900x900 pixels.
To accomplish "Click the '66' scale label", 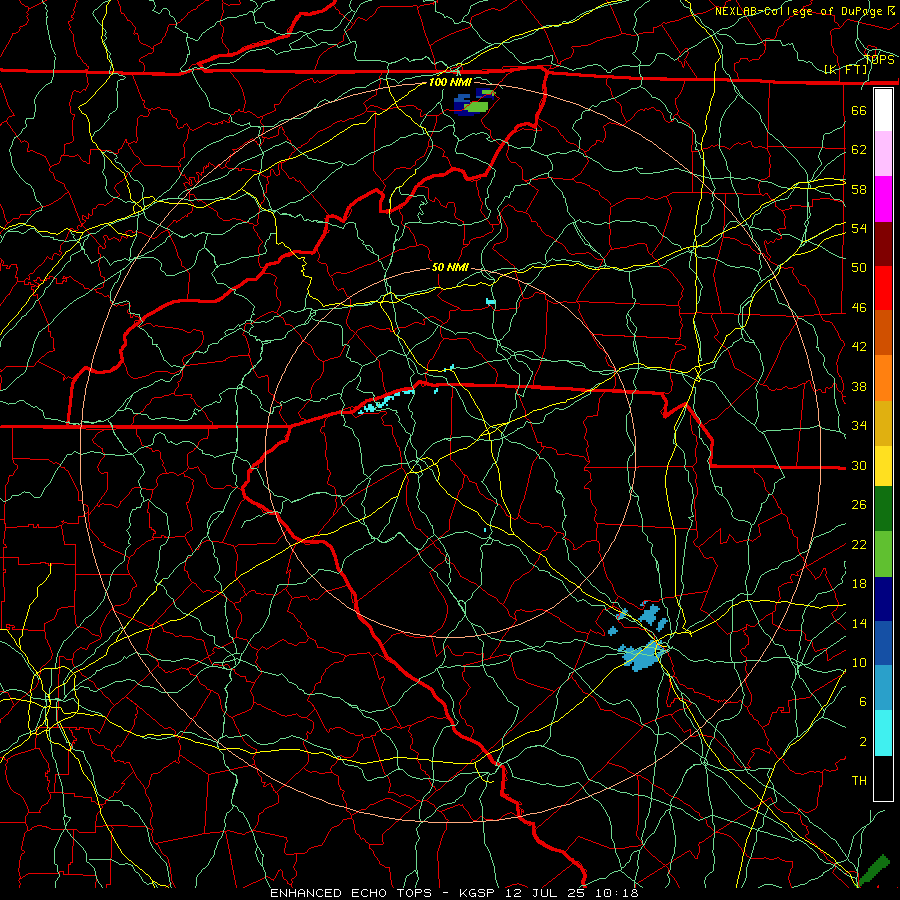I will click(x=859, y=110).
